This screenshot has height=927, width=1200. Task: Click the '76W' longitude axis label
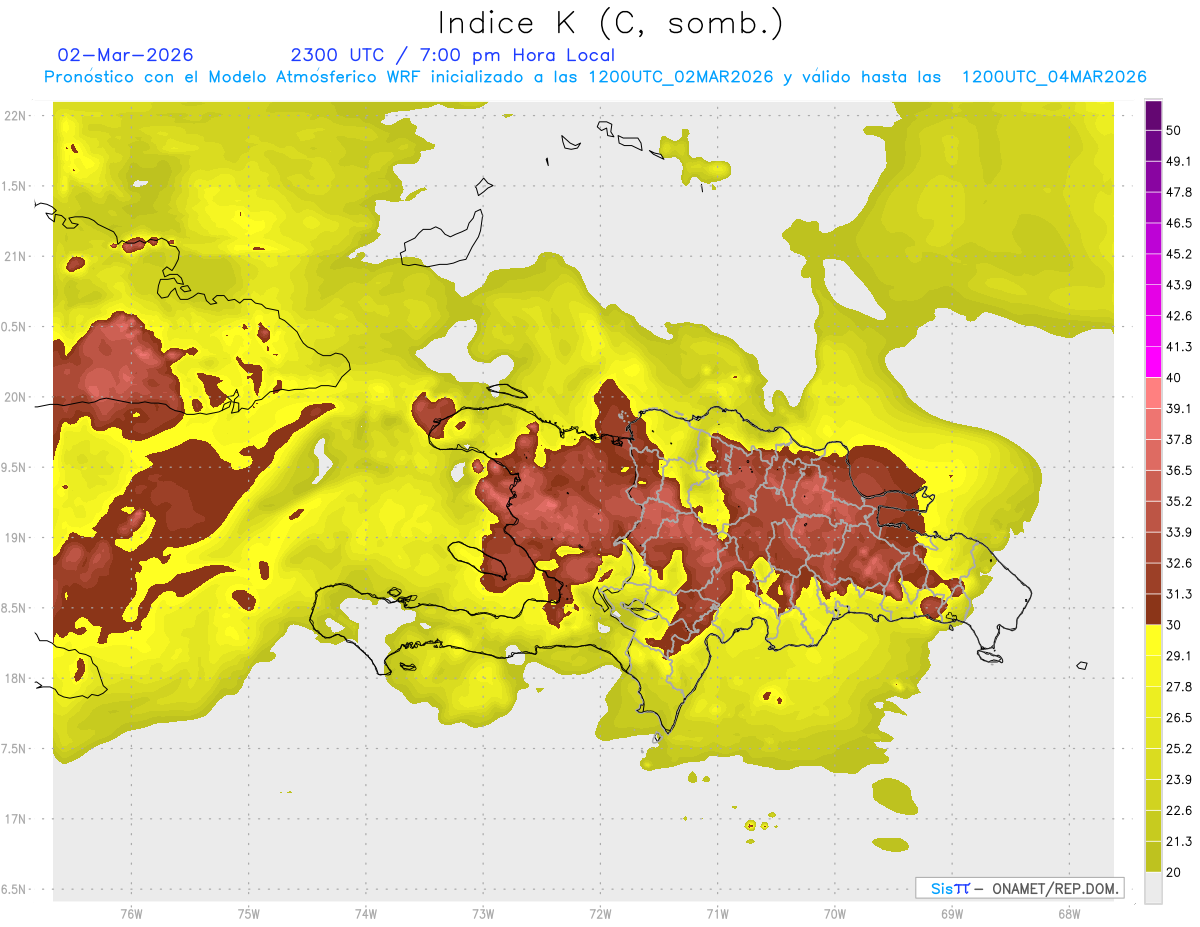pos(131,914)
